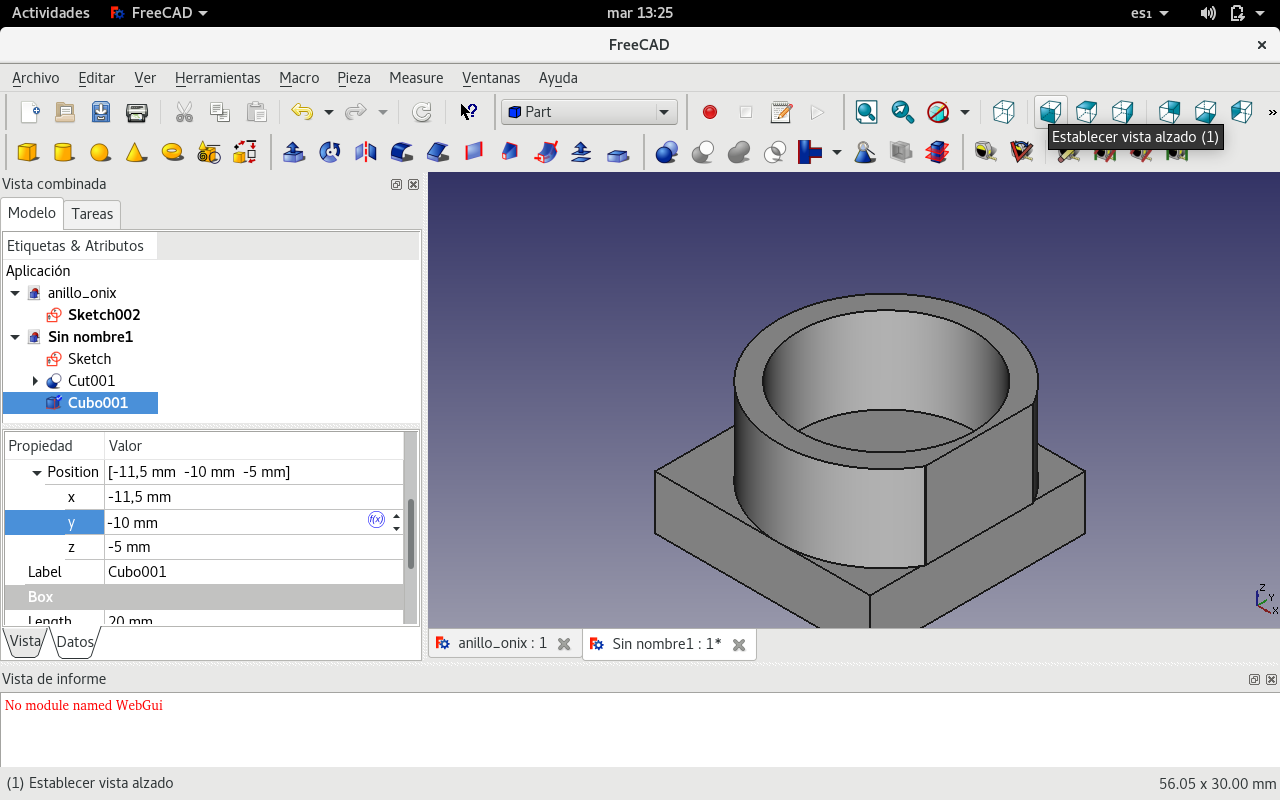Set the front (alzado) view
This screenshot has height=800, width=1280.
point(1050,112)
